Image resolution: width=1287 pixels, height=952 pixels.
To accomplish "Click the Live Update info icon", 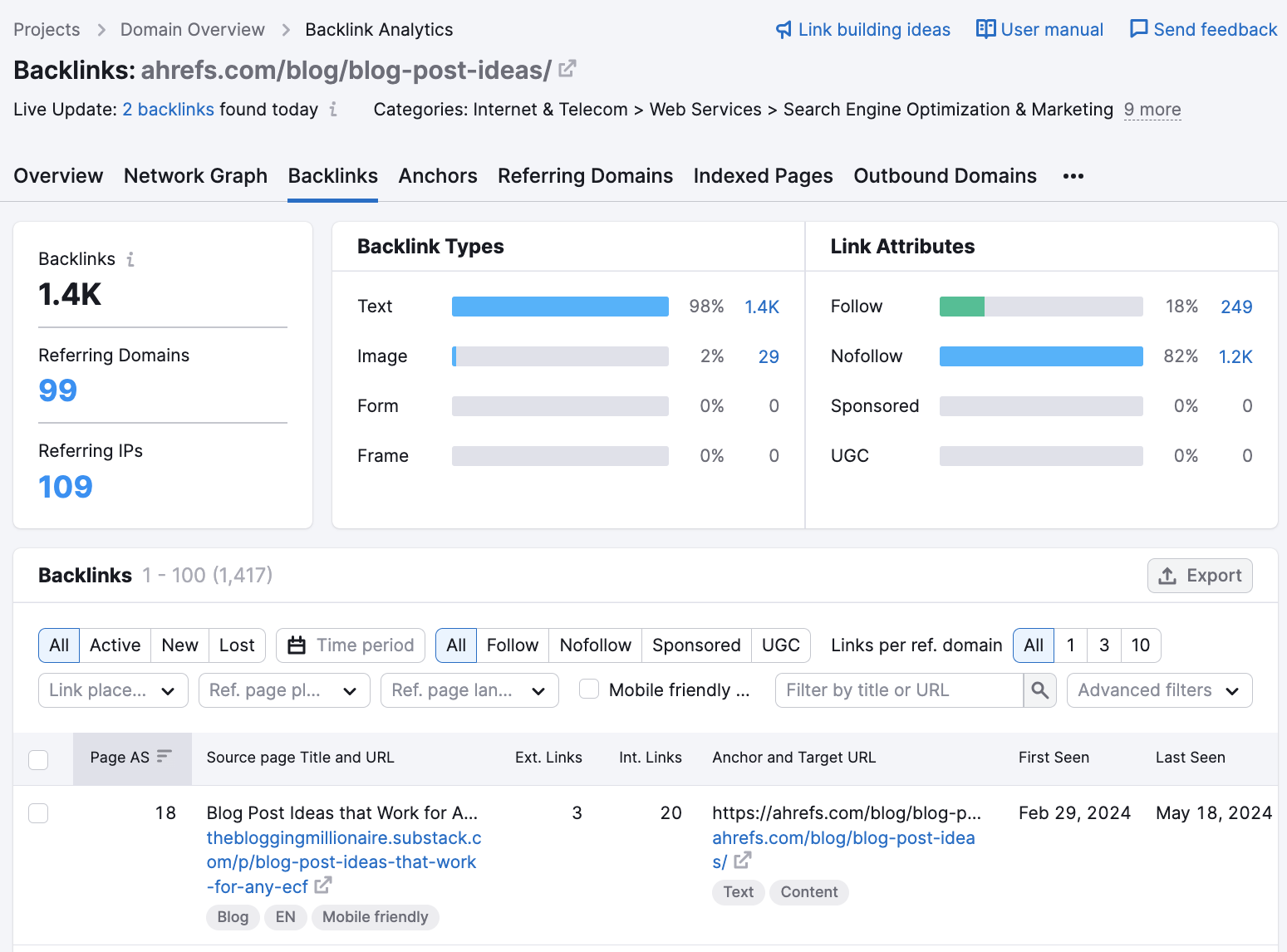I will 333,110.
